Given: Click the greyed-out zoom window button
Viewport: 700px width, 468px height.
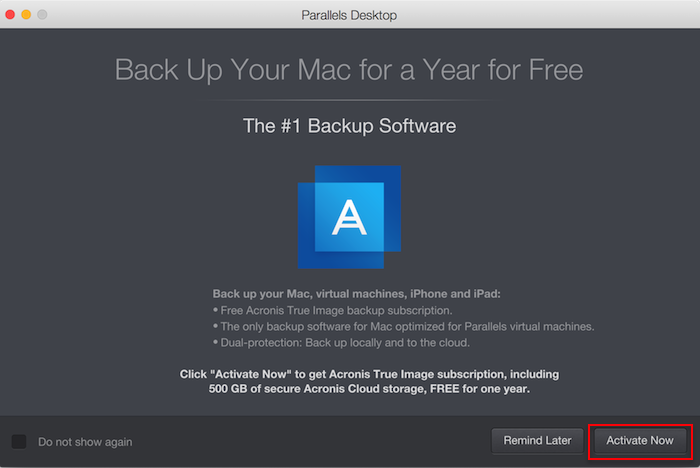Looking at the screenshot, I should 42,14.
